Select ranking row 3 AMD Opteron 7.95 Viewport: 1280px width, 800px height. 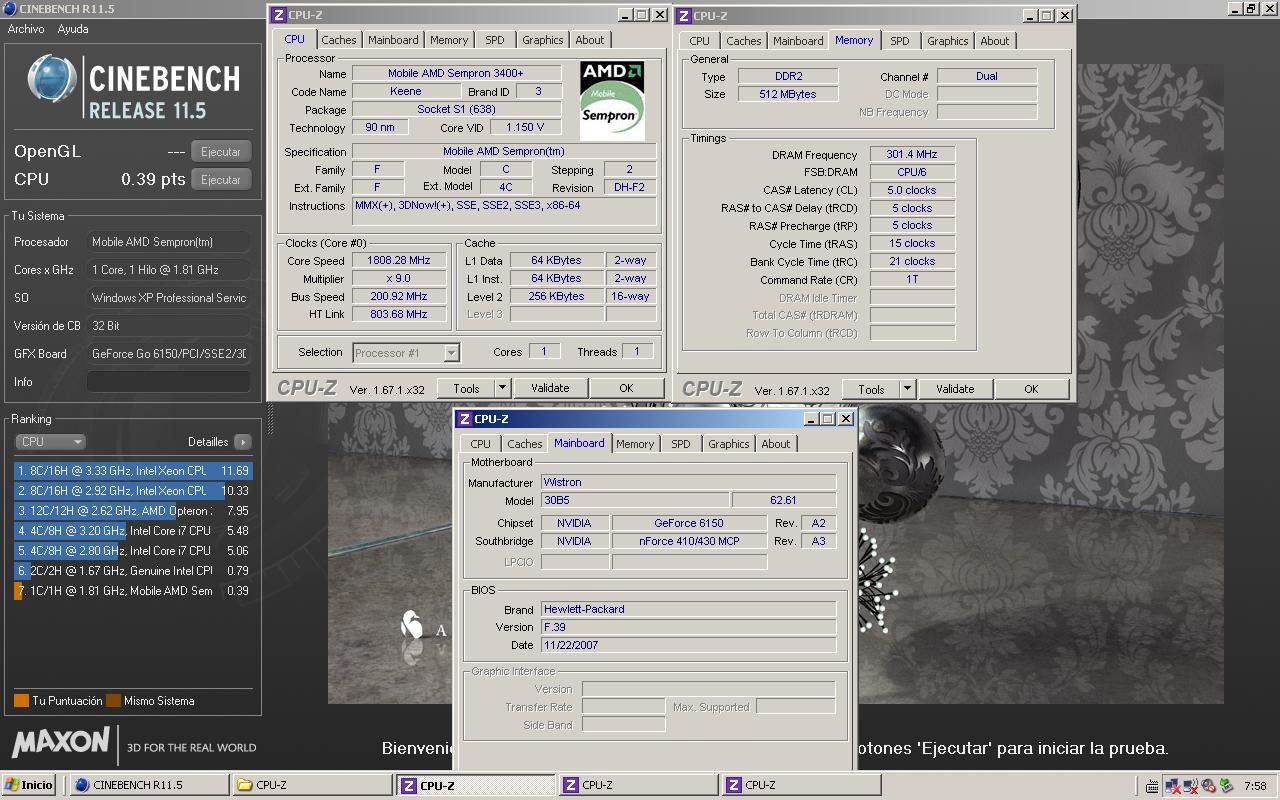[x=133, y=511]
